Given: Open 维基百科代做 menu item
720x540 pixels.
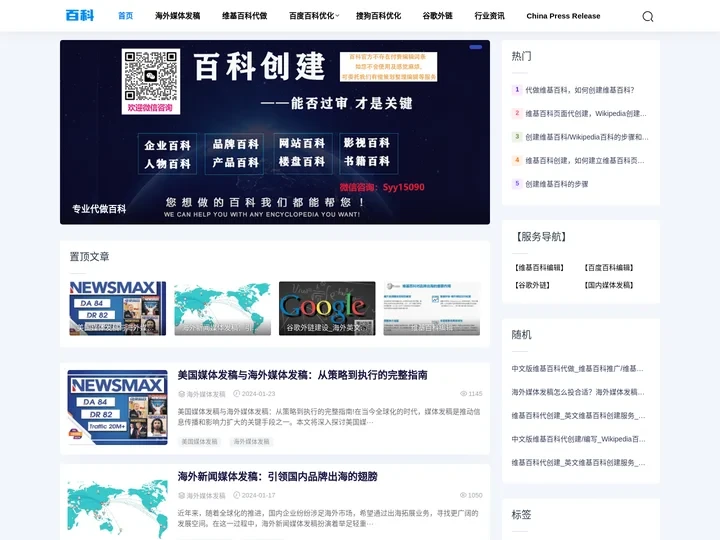Looking at the screenshot, I should 244,16.
